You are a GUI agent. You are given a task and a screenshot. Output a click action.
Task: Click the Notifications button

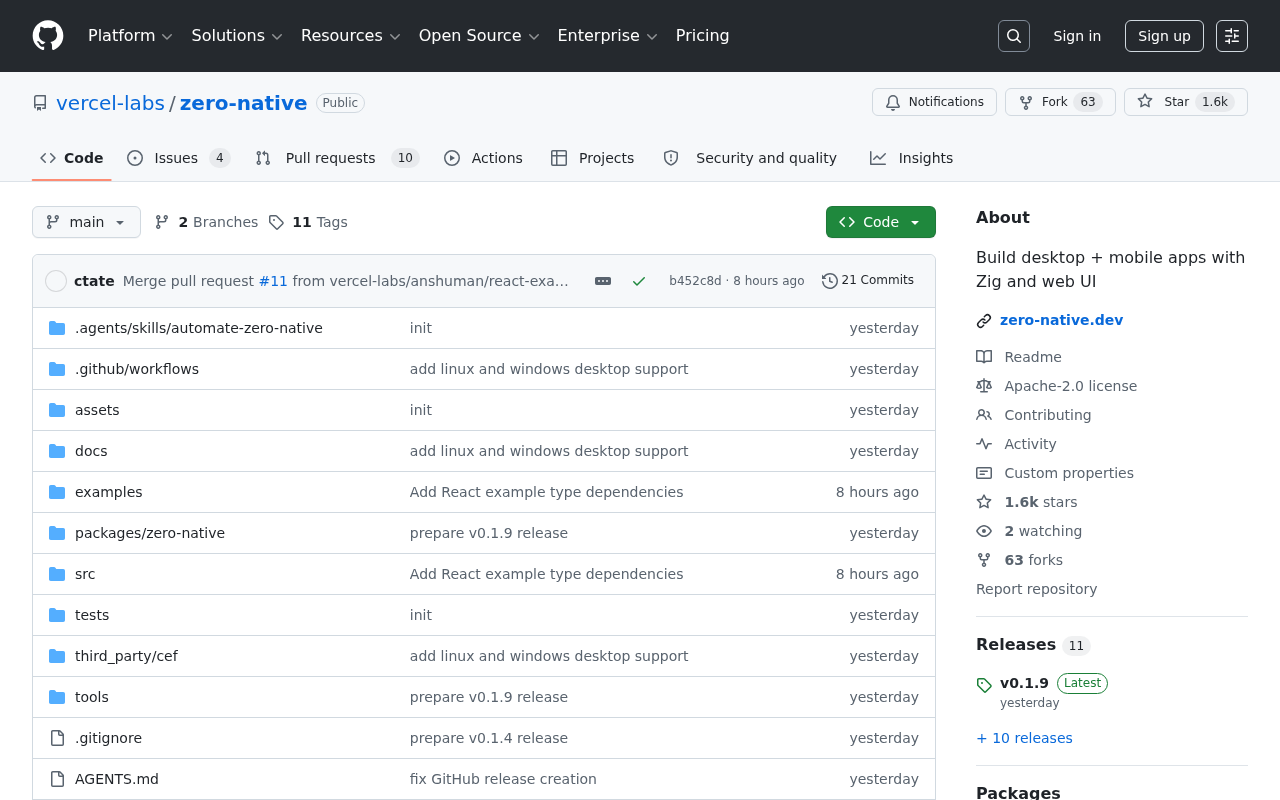point(934,102)
